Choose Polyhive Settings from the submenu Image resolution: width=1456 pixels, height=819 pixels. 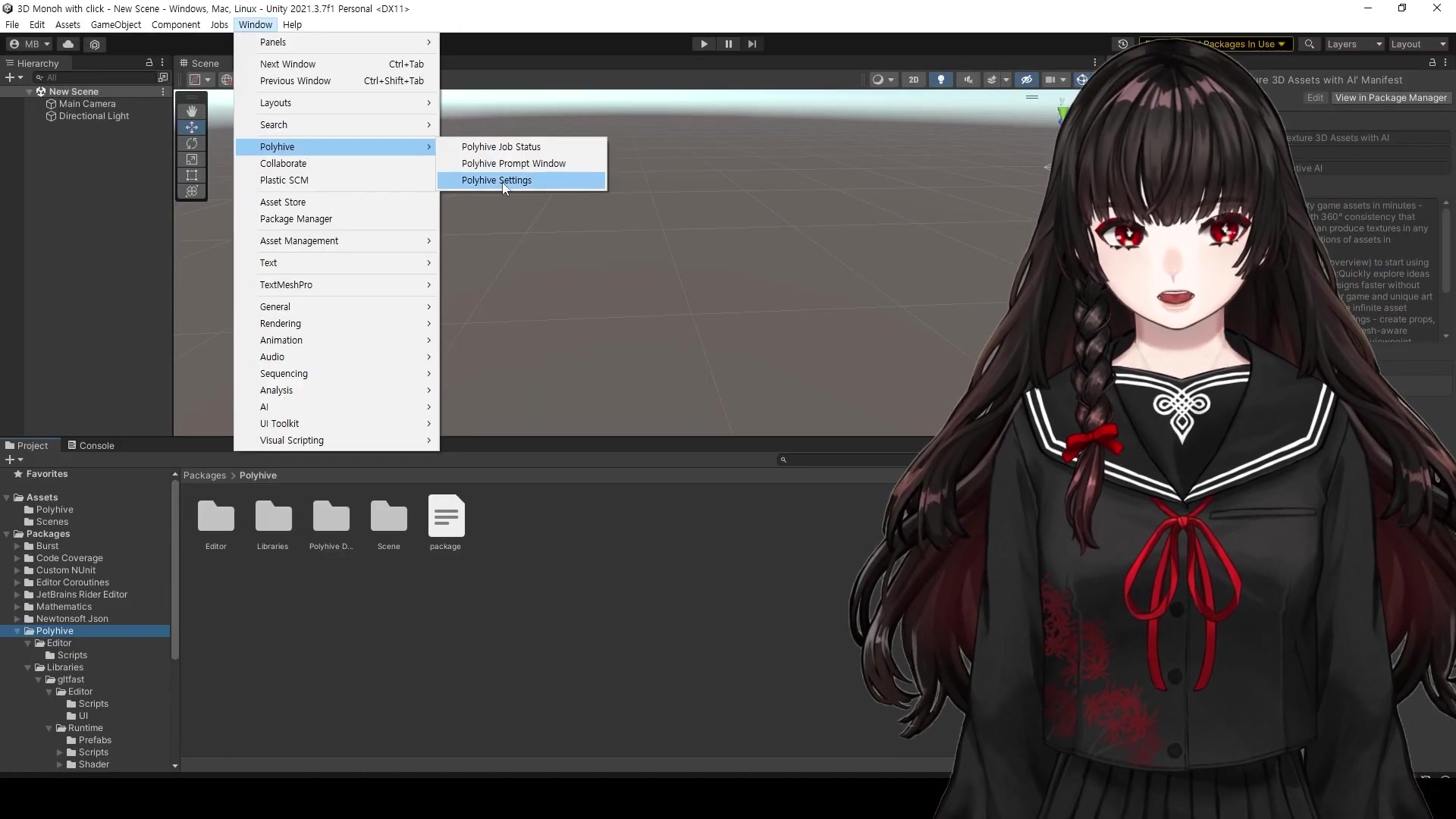tap(522, 180)
